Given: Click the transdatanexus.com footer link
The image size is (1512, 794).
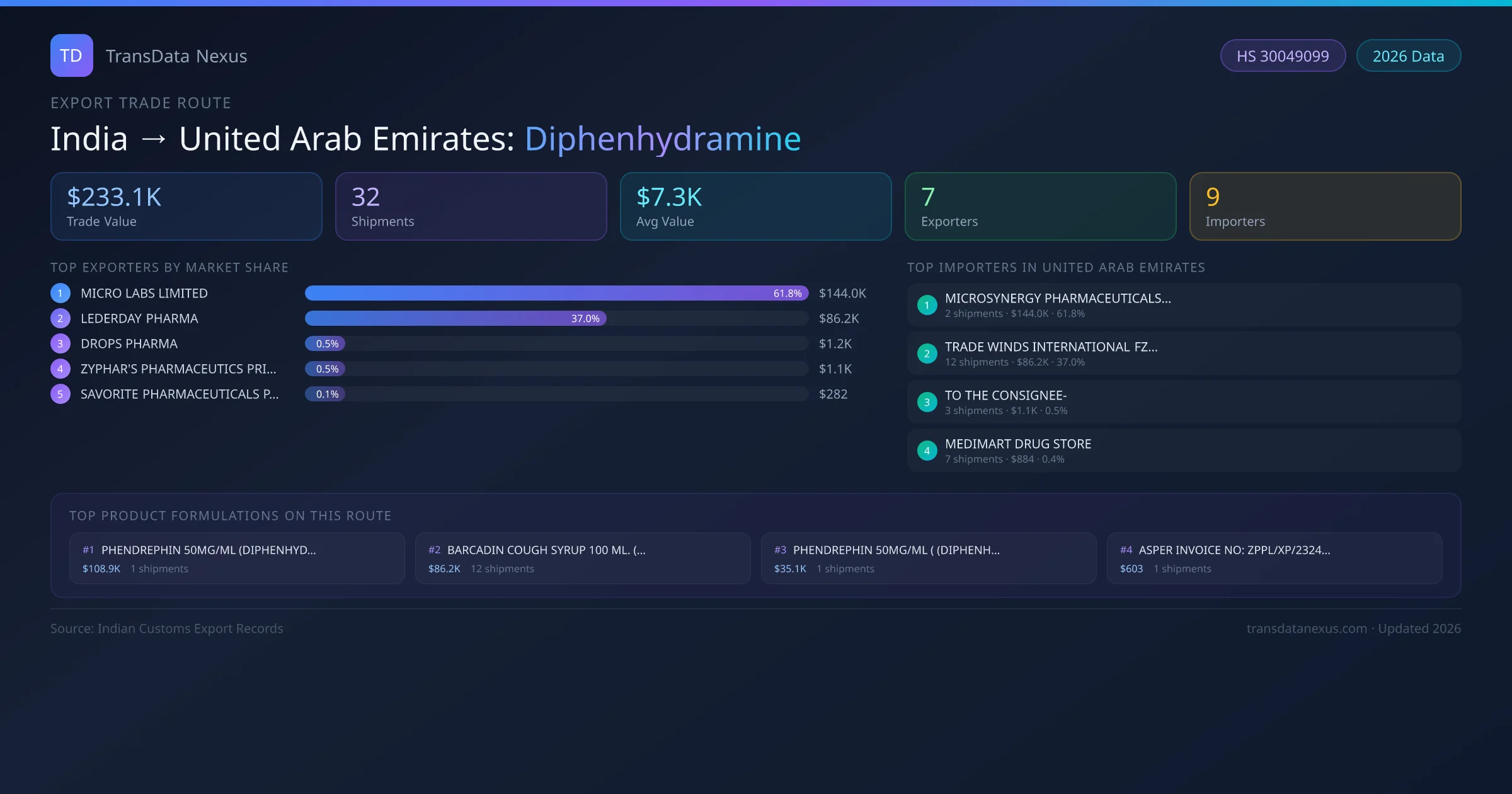Looking at the screenshot, I should 1306,628.
